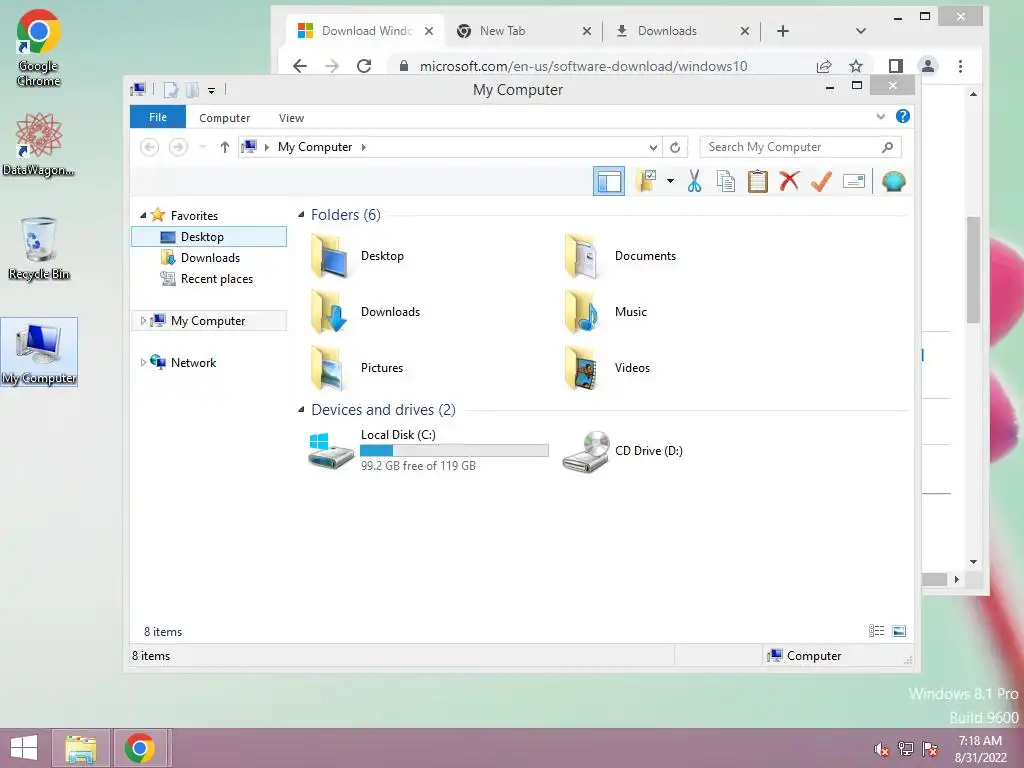This screenshot has width=1024, height=768.
Task: Go back in Explorer navigation
Action: 150,147
